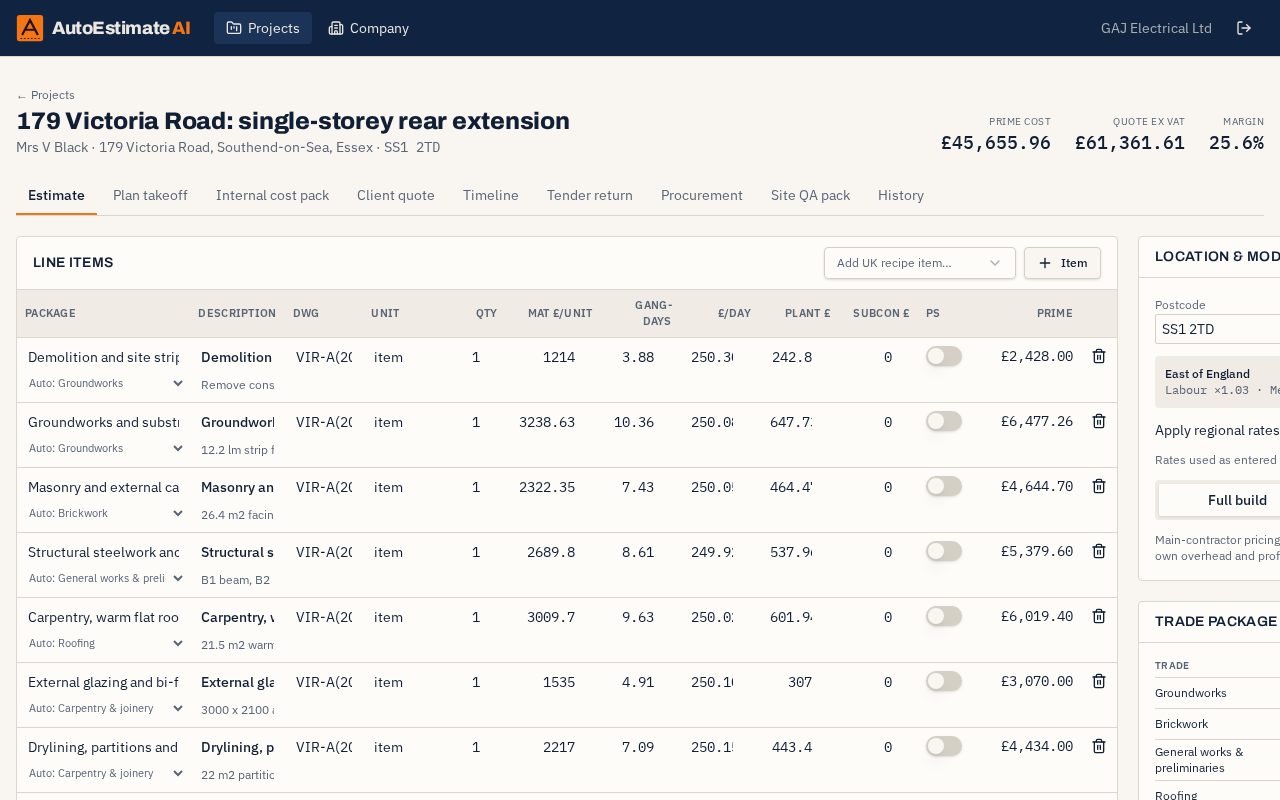The height and width of the screenshot is (800, 1280).
Task: Click the AutoEstimate AI logo icon
Action: coord(30,28)
